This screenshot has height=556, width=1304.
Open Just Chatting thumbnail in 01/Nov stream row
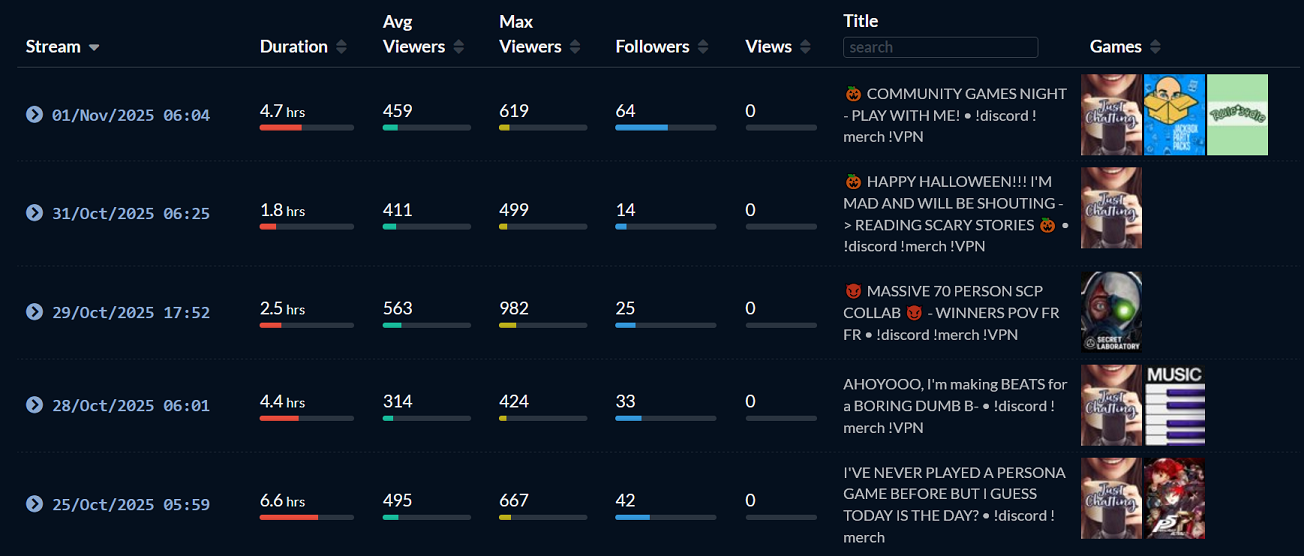pyautogui.click(x=1111, y=114)
